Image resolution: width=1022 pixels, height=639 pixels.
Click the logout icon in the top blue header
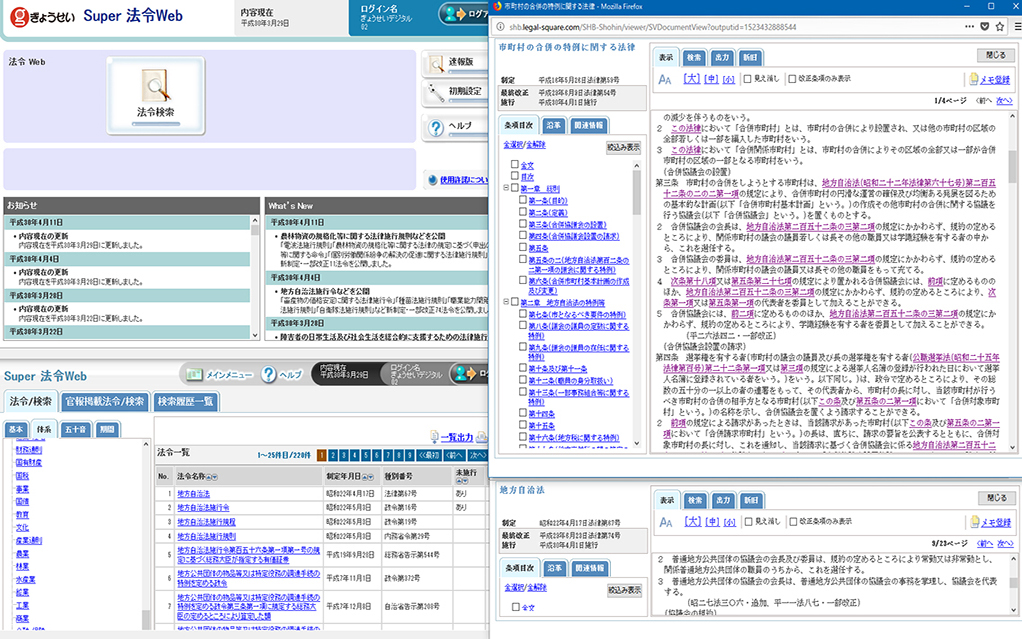pyautogui.click(x=455, y=14)
